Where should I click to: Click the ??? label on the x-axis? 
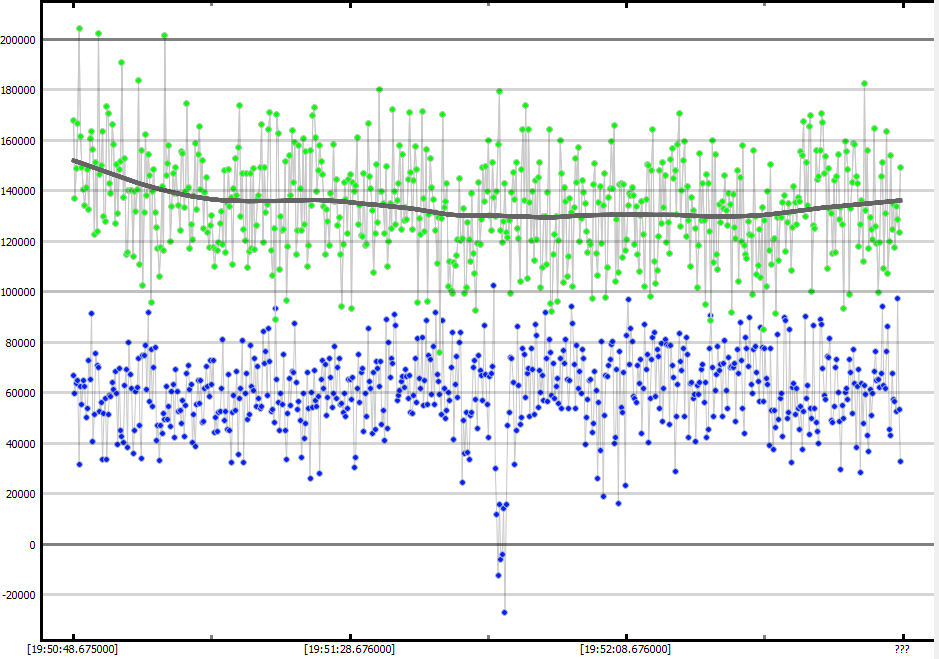point(902,649)
